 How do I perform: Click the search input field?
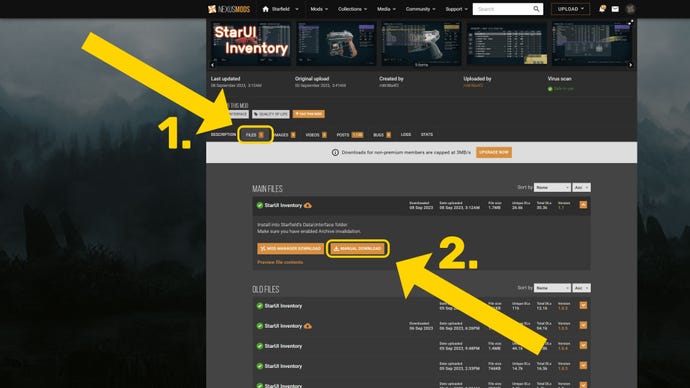tap(502, 9)
